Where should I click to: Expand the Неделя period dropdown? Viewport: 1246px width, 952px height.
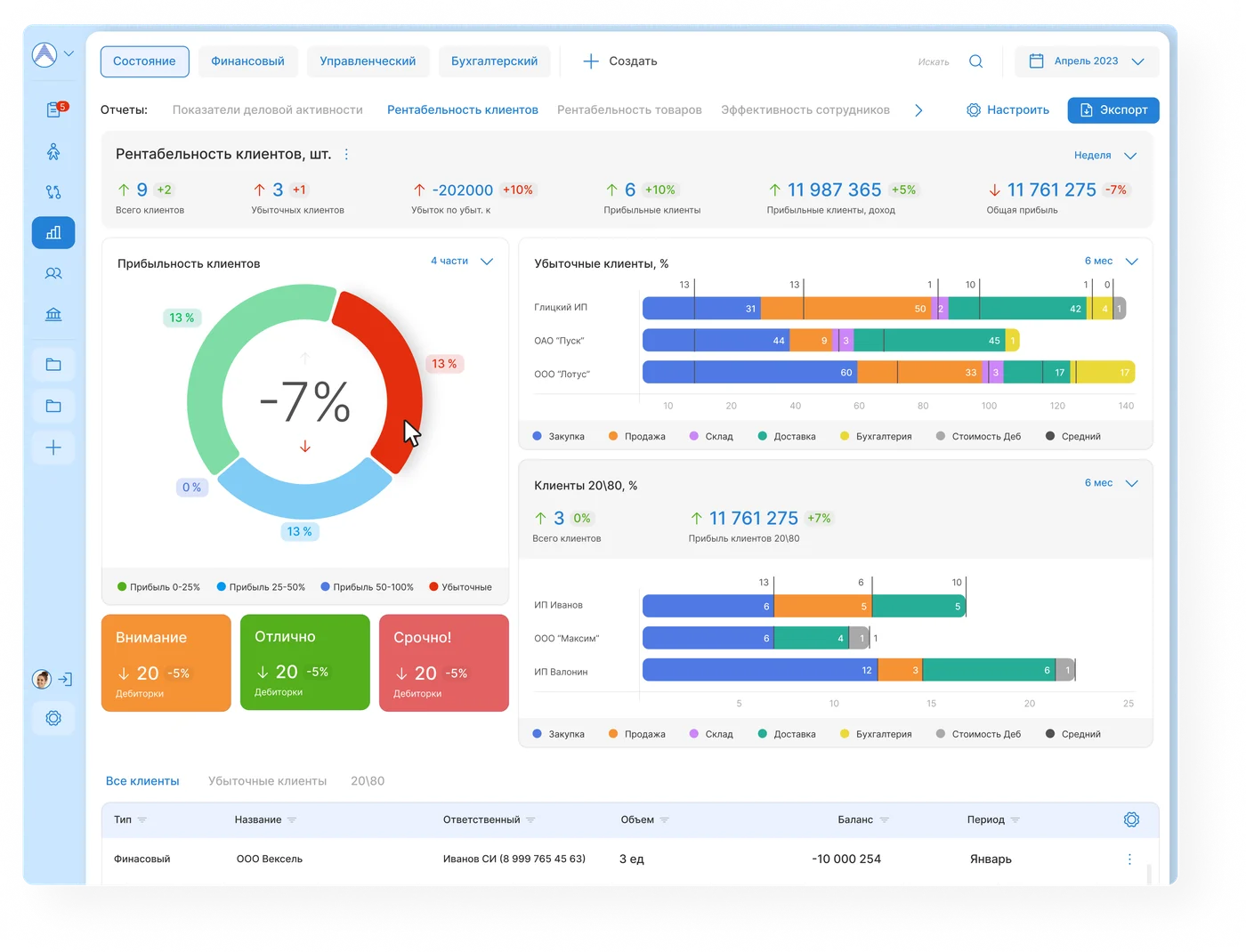pyautogui.click(x=1104, y=156)
